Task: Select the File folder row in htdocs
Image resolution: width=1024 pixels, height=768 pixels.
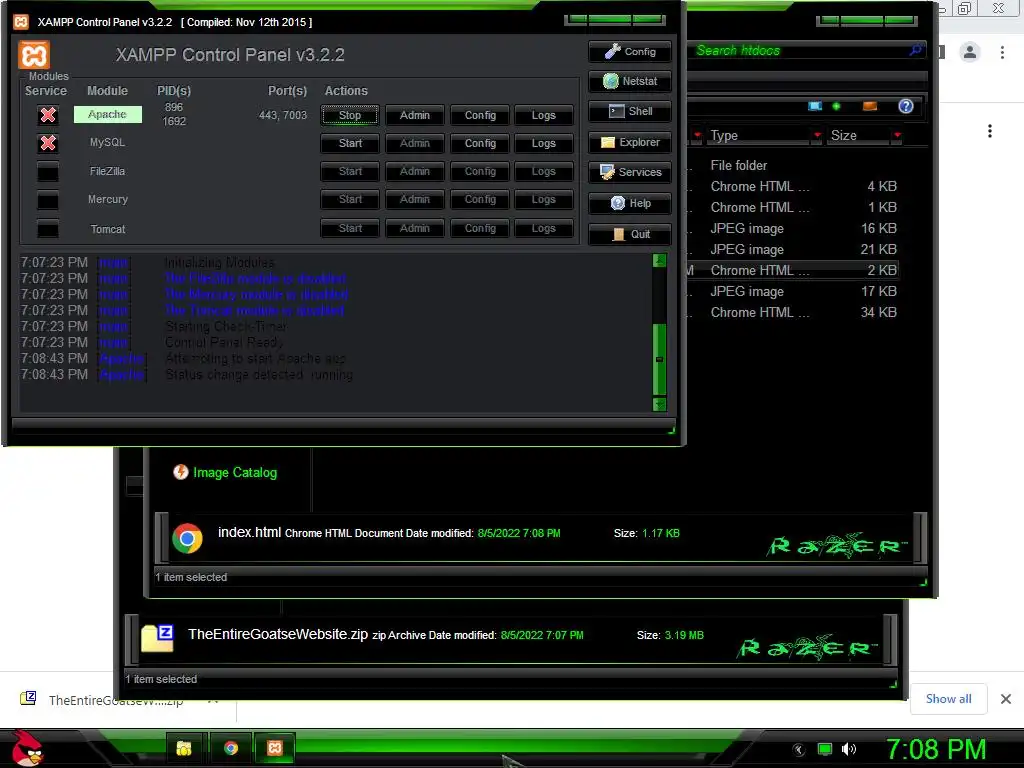Action: 795,165
